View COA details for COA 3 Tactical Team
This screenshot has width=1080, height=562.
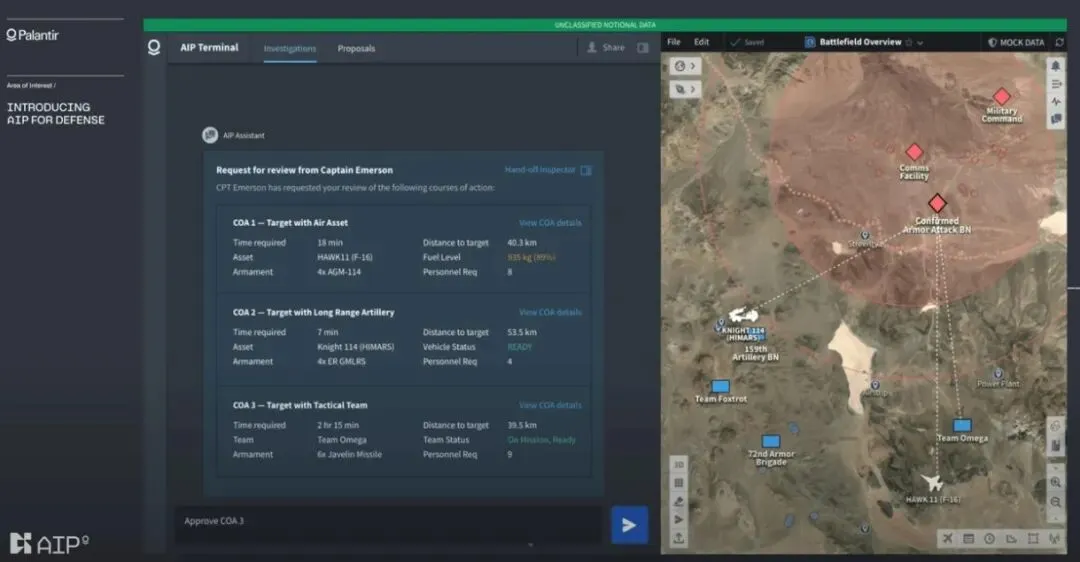click(550, 406)
